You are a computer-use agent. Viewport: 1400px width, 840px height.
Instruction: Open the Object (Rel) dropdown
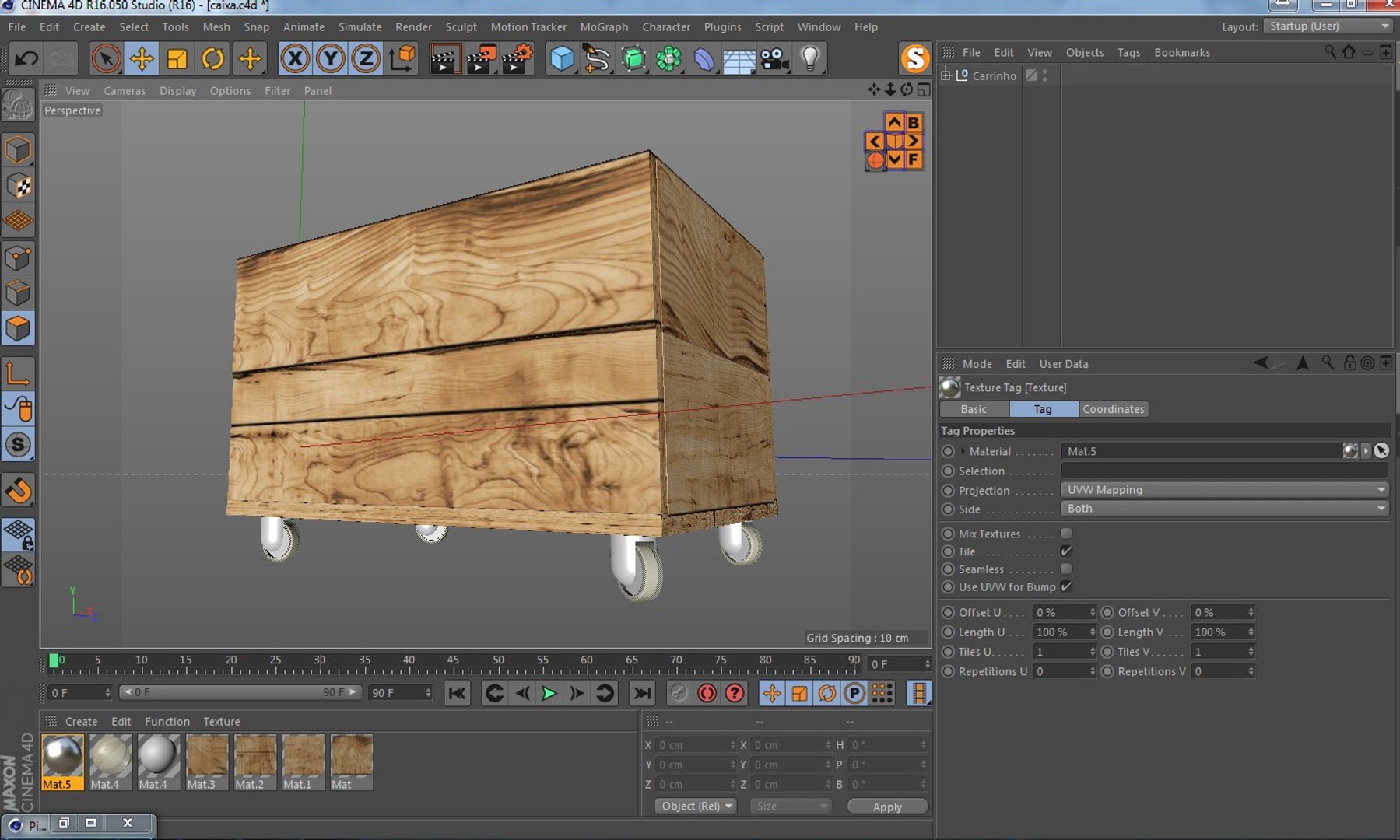[x=695, y=807]
